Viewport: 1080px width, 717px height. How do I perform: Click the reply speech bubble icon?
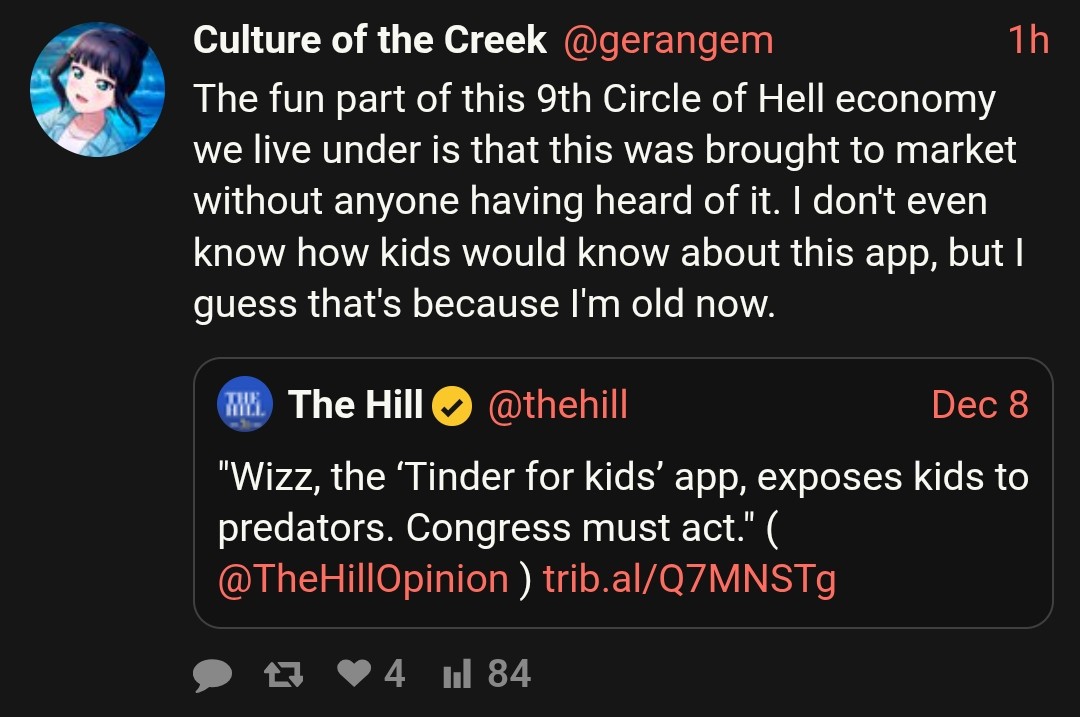[212, 675]
